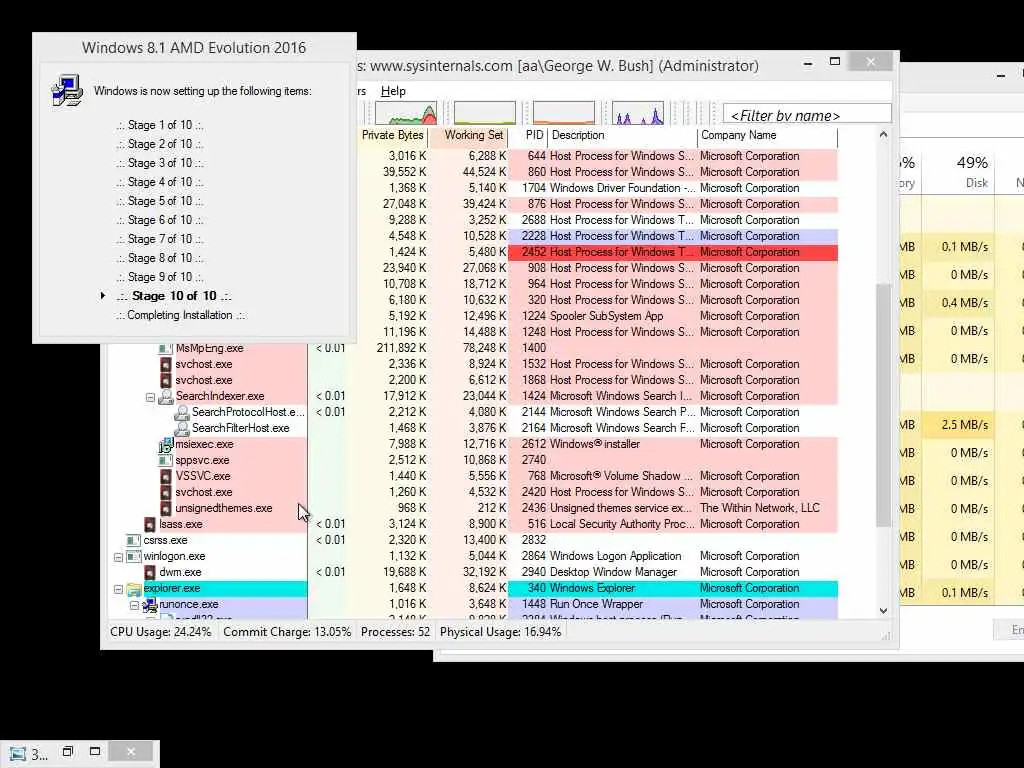
Task: Click the VSSVC.exe process icon
Action: pyautogui.click(x=166, y=476)
